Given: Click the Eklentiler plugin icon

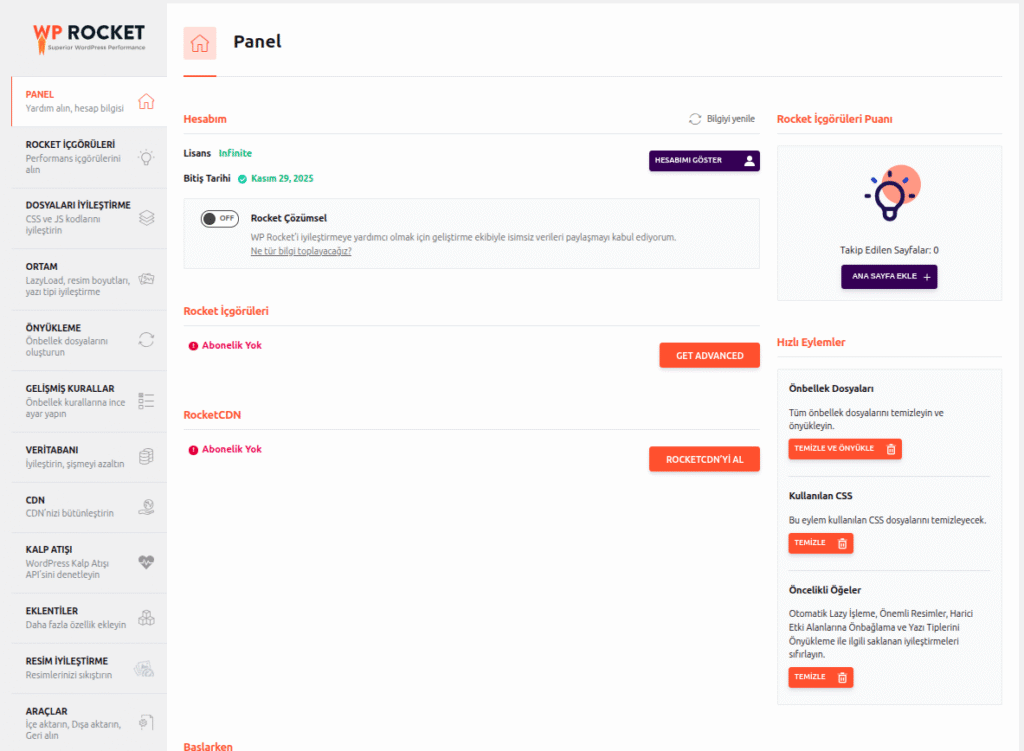Looking at the screenshot, I should (147, 617).
